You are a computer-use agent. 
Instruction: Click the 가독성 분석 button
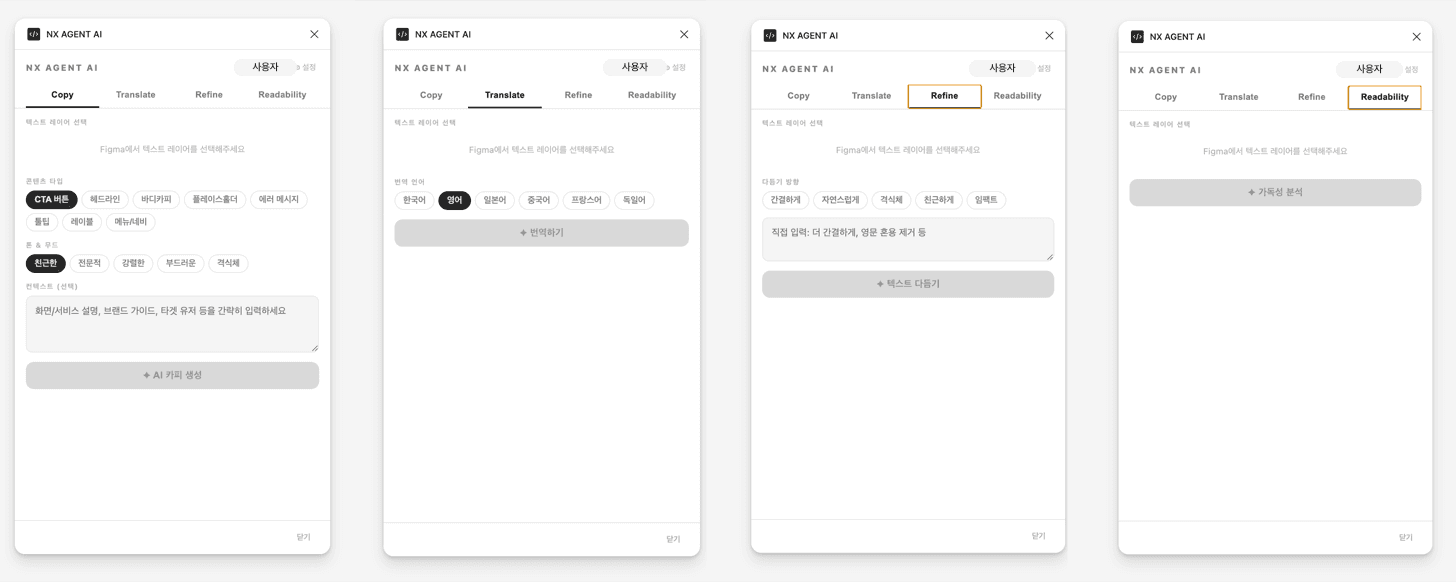(1275, 192)
